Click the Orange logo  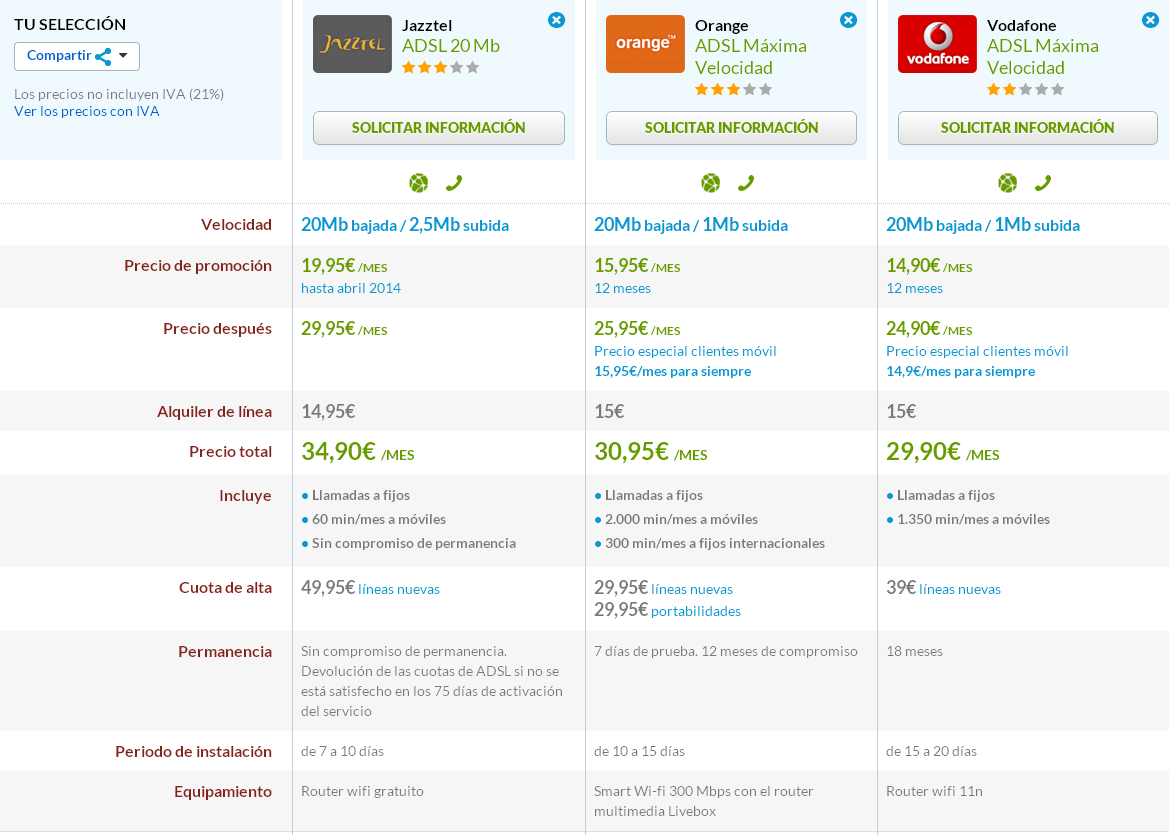pyautogui.click(x=644, y=44)
